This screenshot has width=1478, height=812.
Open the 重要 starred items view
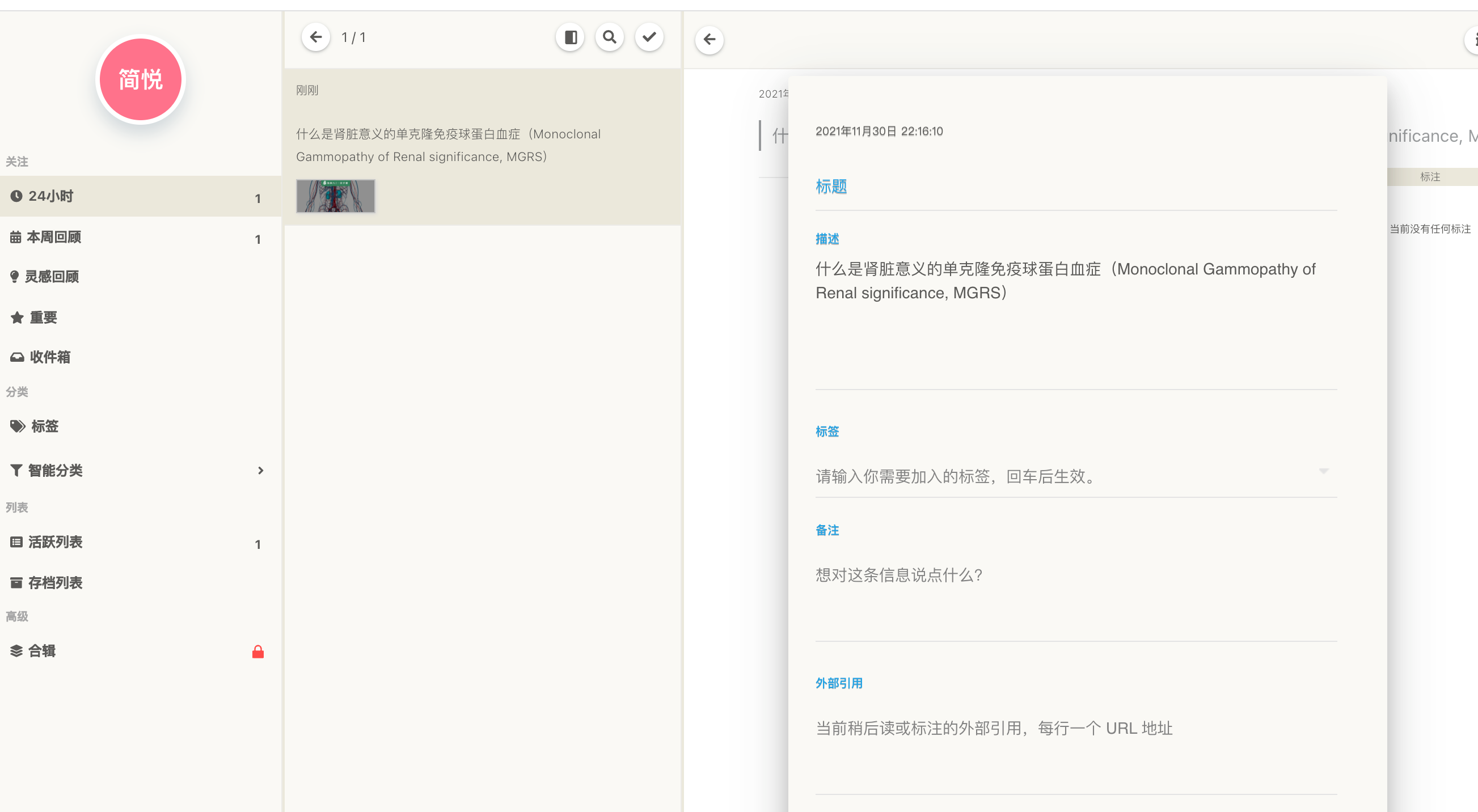[x=43, y=317]
